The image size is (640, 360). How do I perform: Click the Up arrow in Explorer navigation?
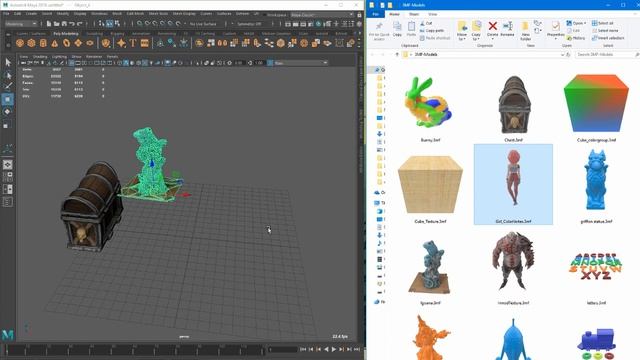tap(397, 54)
